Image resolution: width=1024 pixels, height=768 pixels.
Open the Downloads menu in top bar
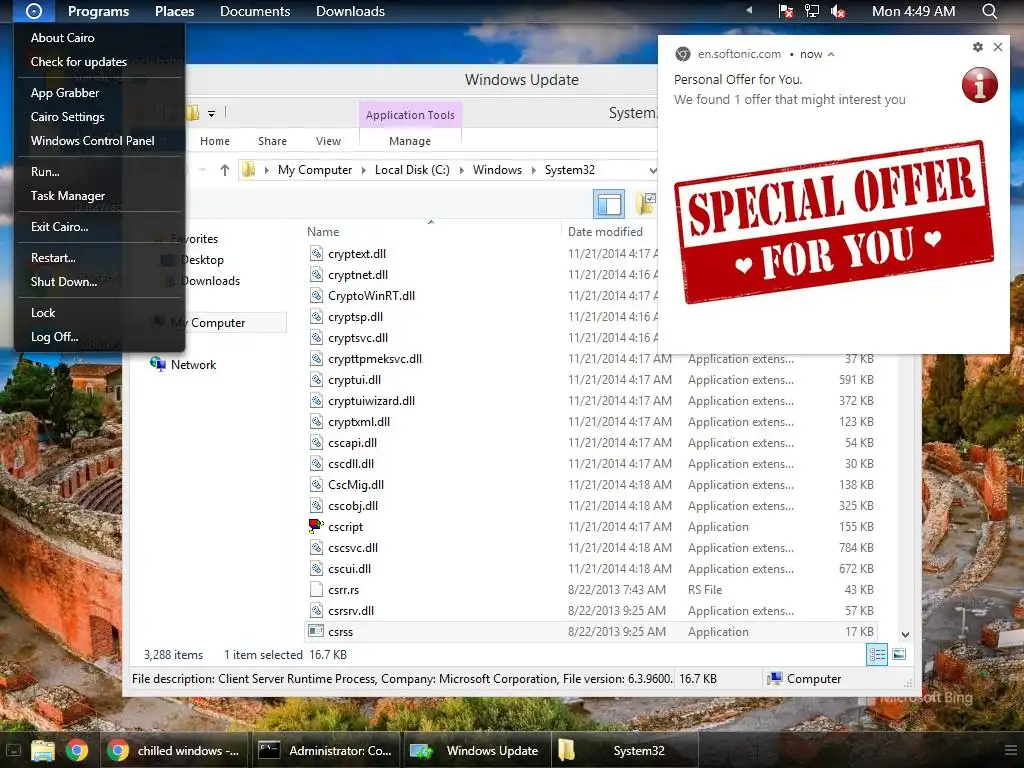350,11
